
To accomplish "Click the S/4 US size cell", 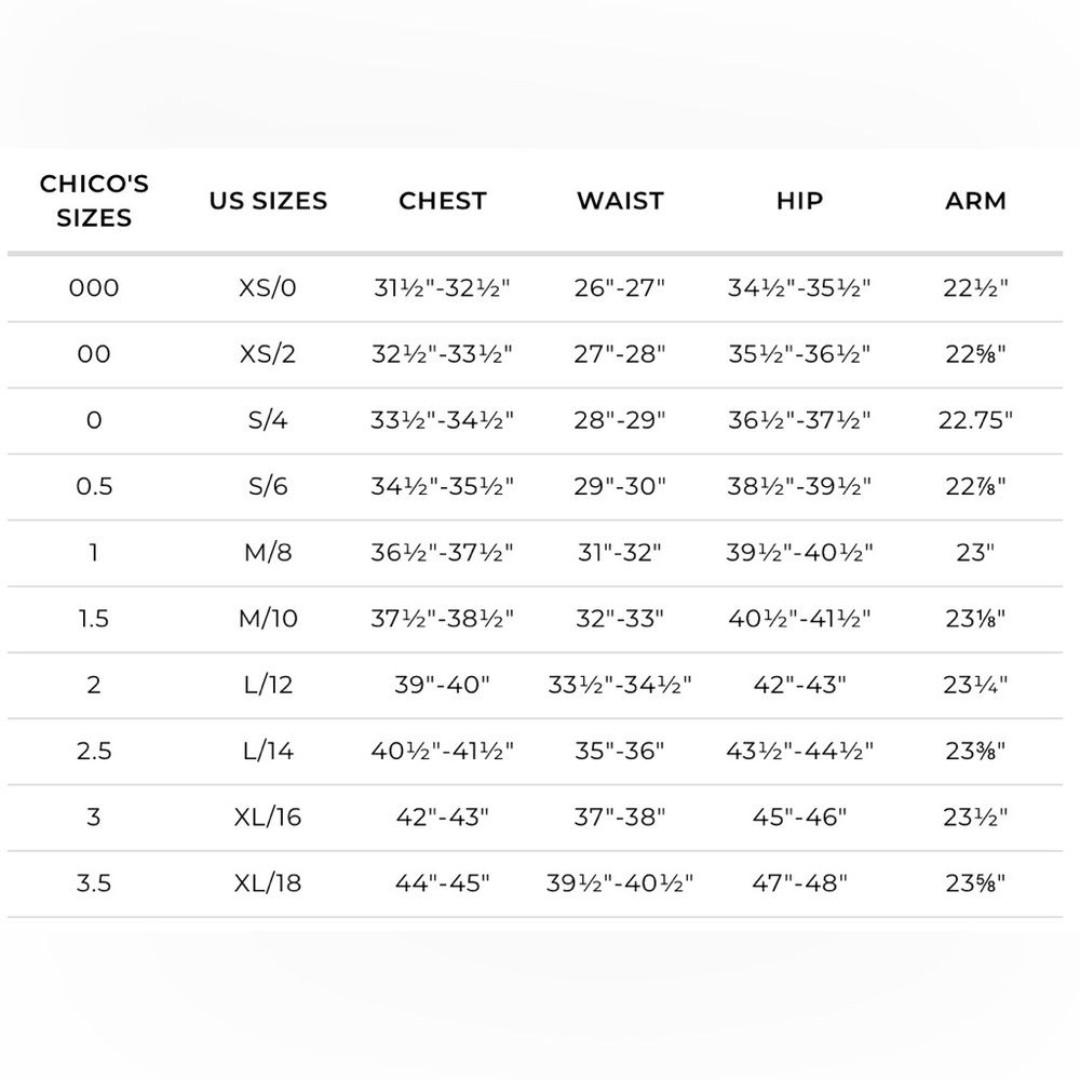I will pyautogui.click(x=267, y=419).
